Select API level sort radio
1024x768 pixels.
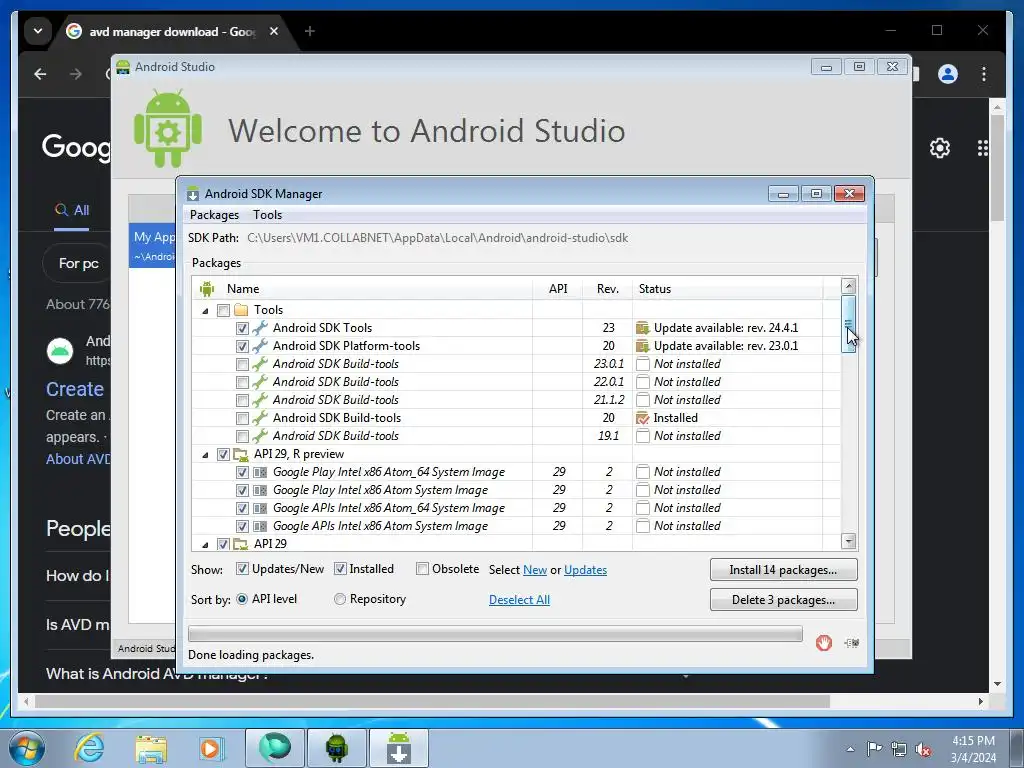click(x=242, y=599)
